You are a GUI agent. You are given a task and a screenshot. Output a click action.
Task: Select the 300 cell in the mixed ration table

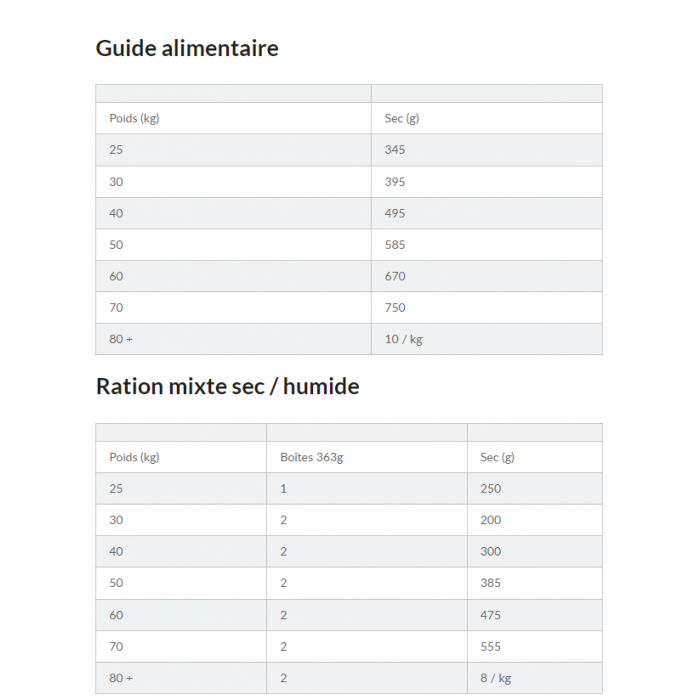(490, 552)
